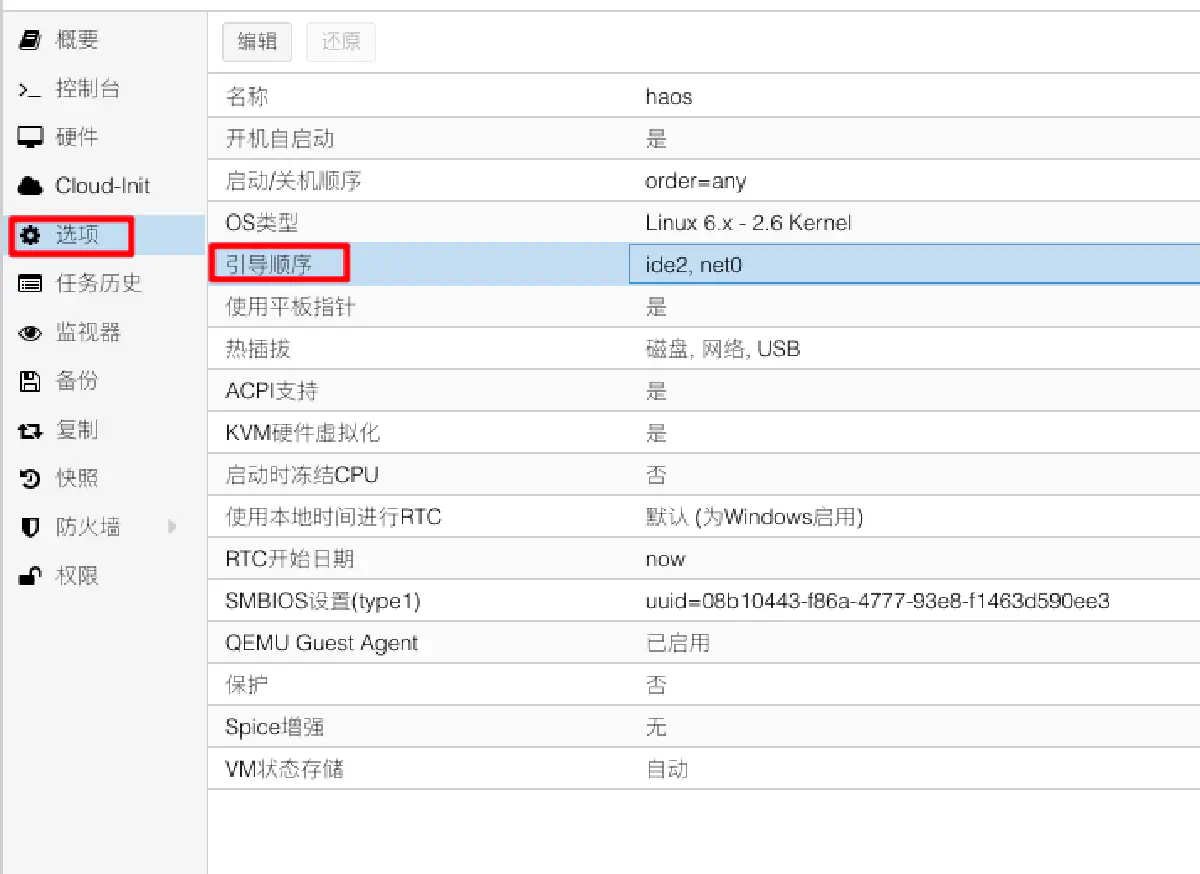Select the 快照 history icon
The height and width of the screenshot is (874, 1200).
30,479
